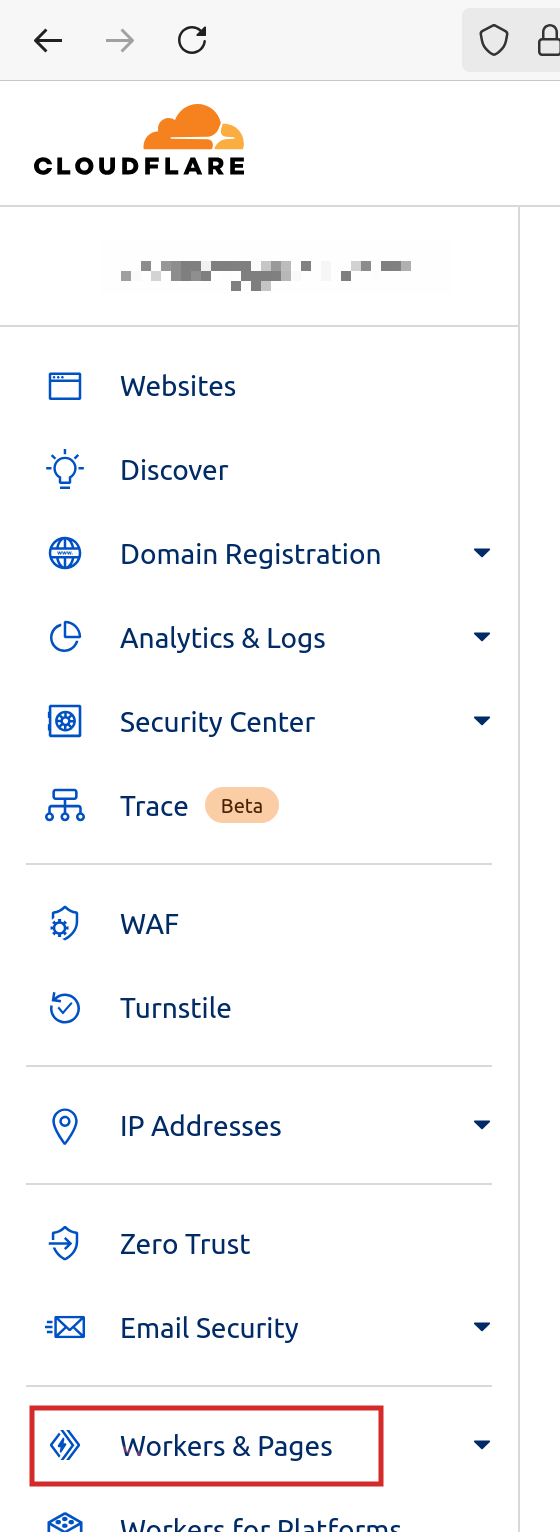This screenshot has width=560, height=1532.
Task: Open the Zero Trust link
Action: 185,1244
